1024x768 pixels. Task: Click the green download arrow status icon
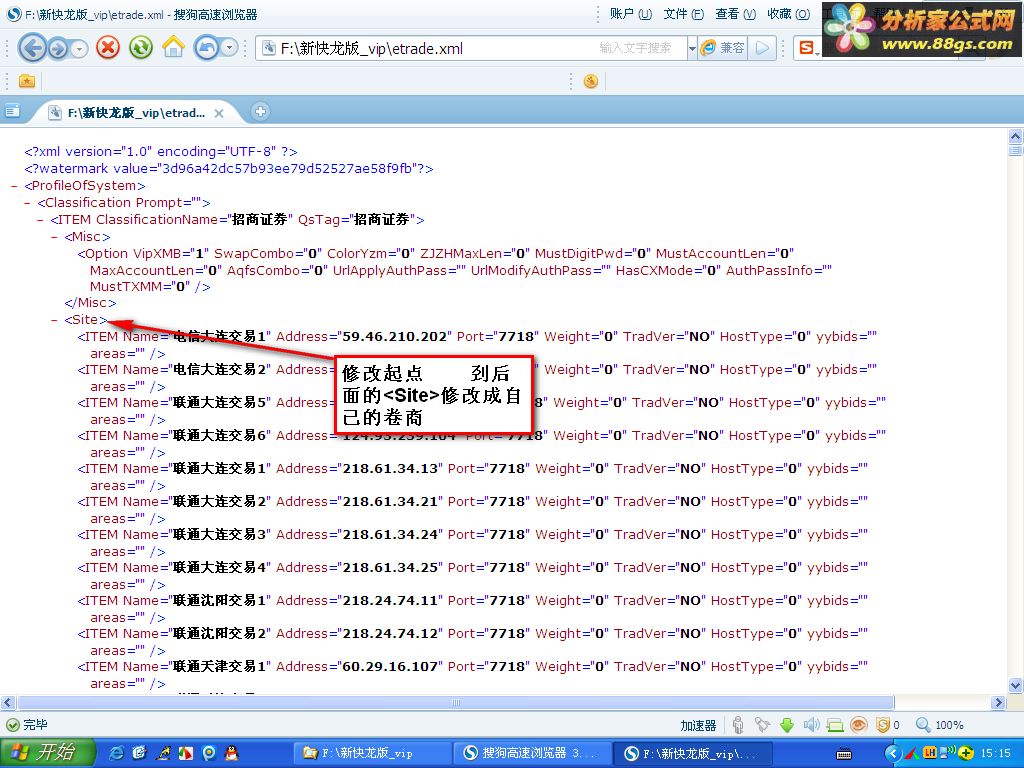coord(787,725)
